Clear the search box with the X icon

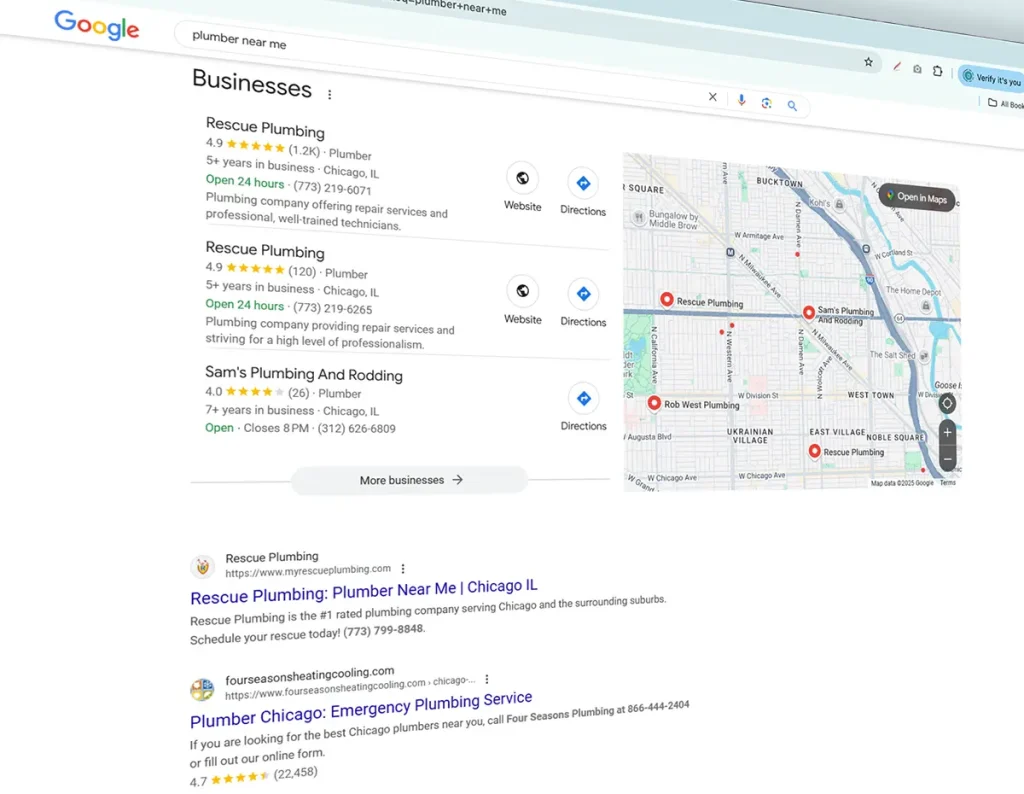point(712,97)
